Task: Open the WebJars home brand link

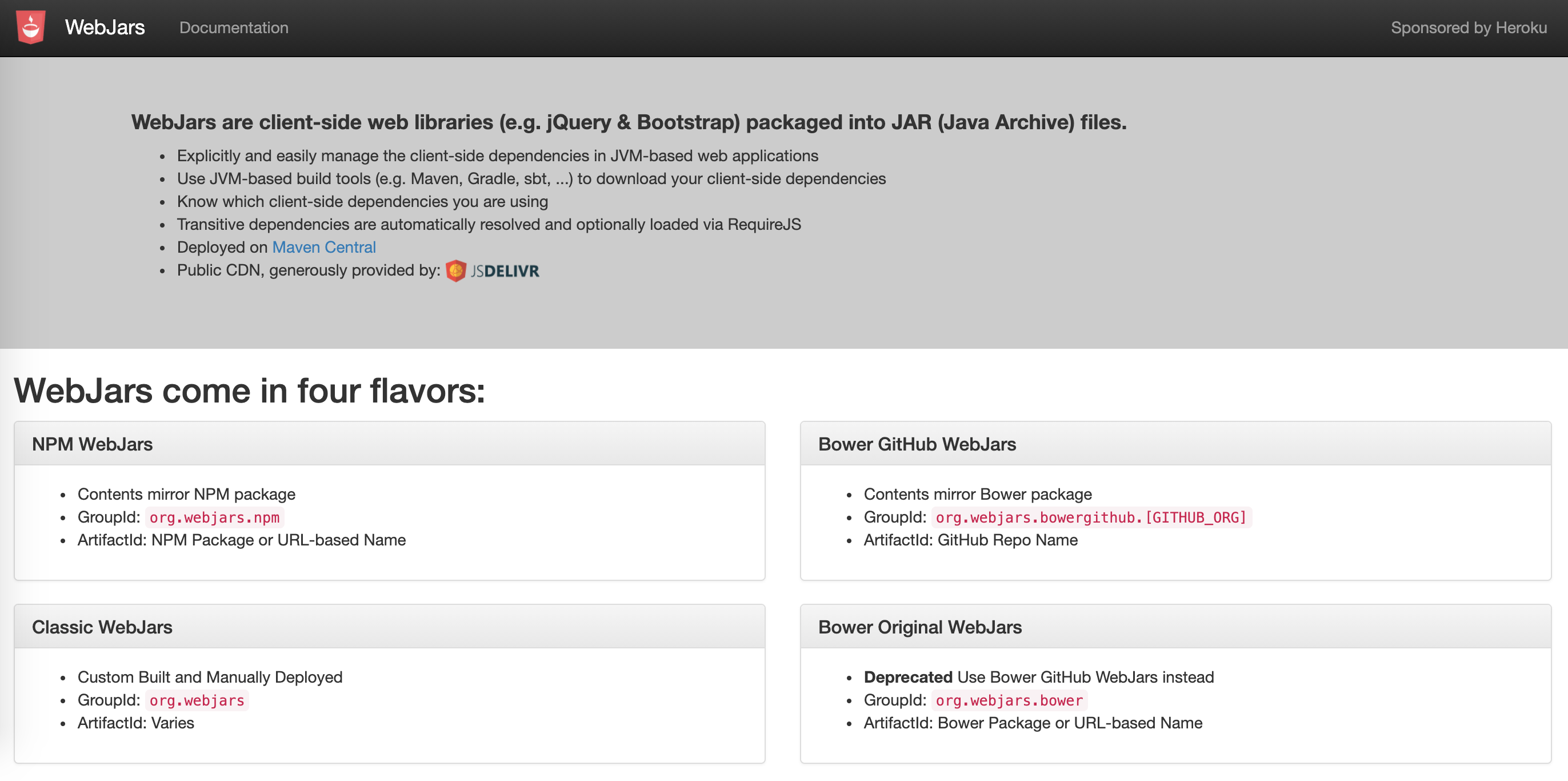Action: click(105, 27)
